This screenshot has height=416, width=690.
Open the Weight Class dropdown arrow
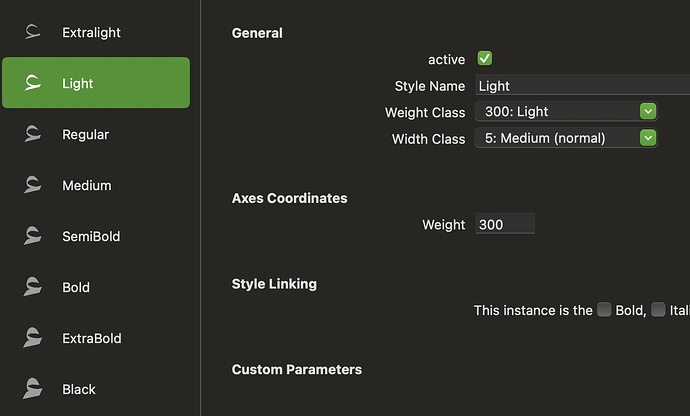648,111
